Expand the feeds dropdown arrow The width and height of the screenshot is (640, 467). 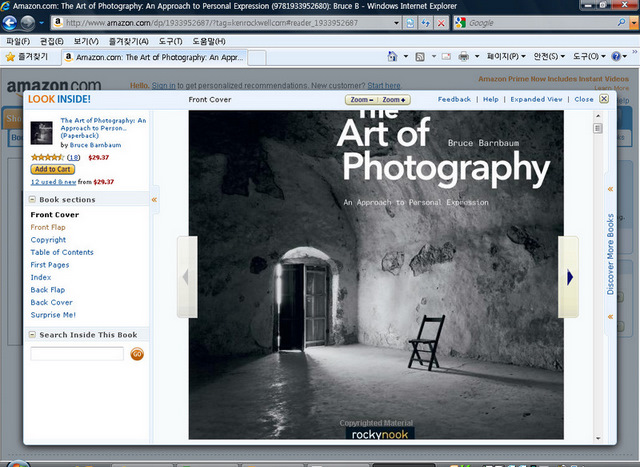tap(434, 56)
